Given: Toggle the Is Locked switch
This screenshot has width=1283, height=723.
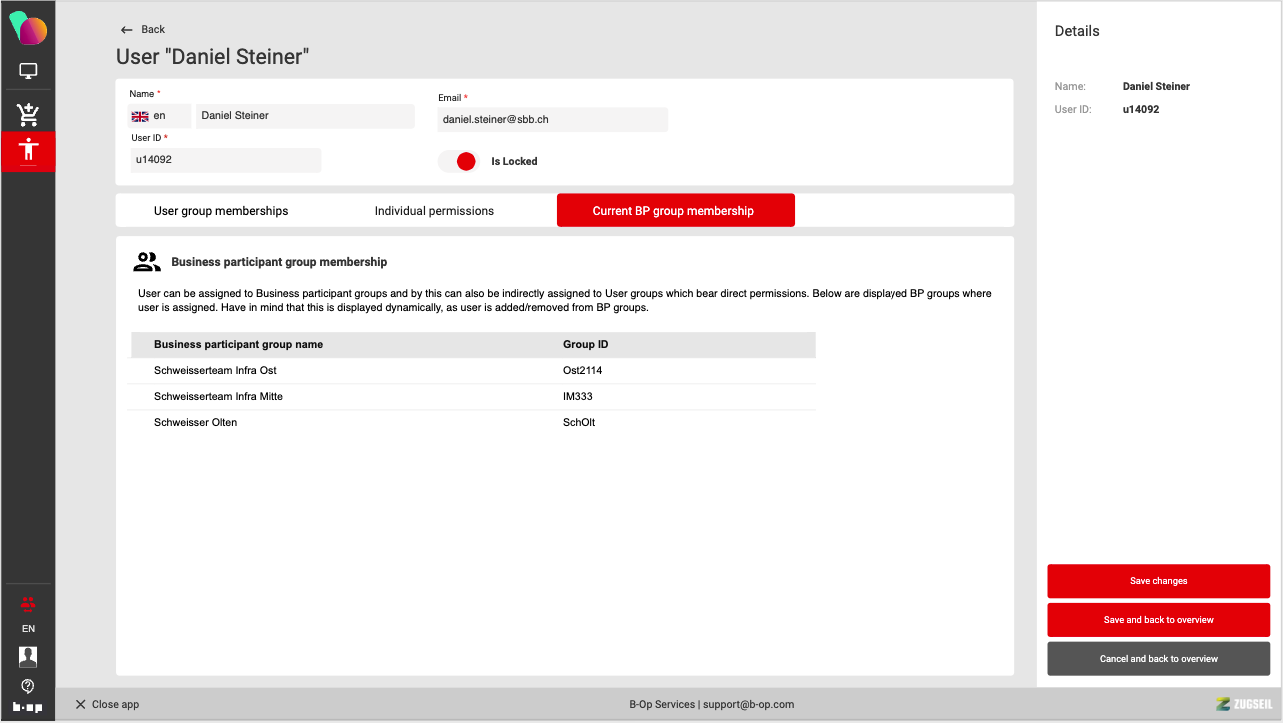Looking at the screenshot, I should (459, 161).
